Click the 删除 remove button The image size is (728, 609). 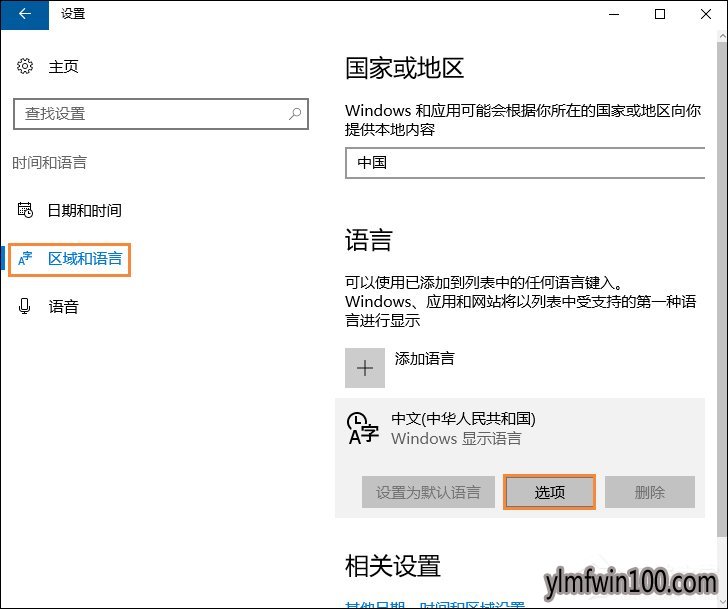[650, 492]
